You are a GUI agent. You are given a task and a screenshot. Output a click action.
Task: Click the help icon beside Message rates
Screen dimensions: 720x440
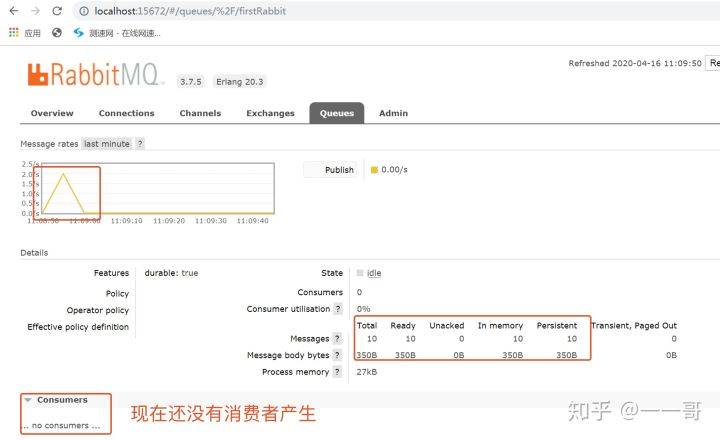coord(140,144)
